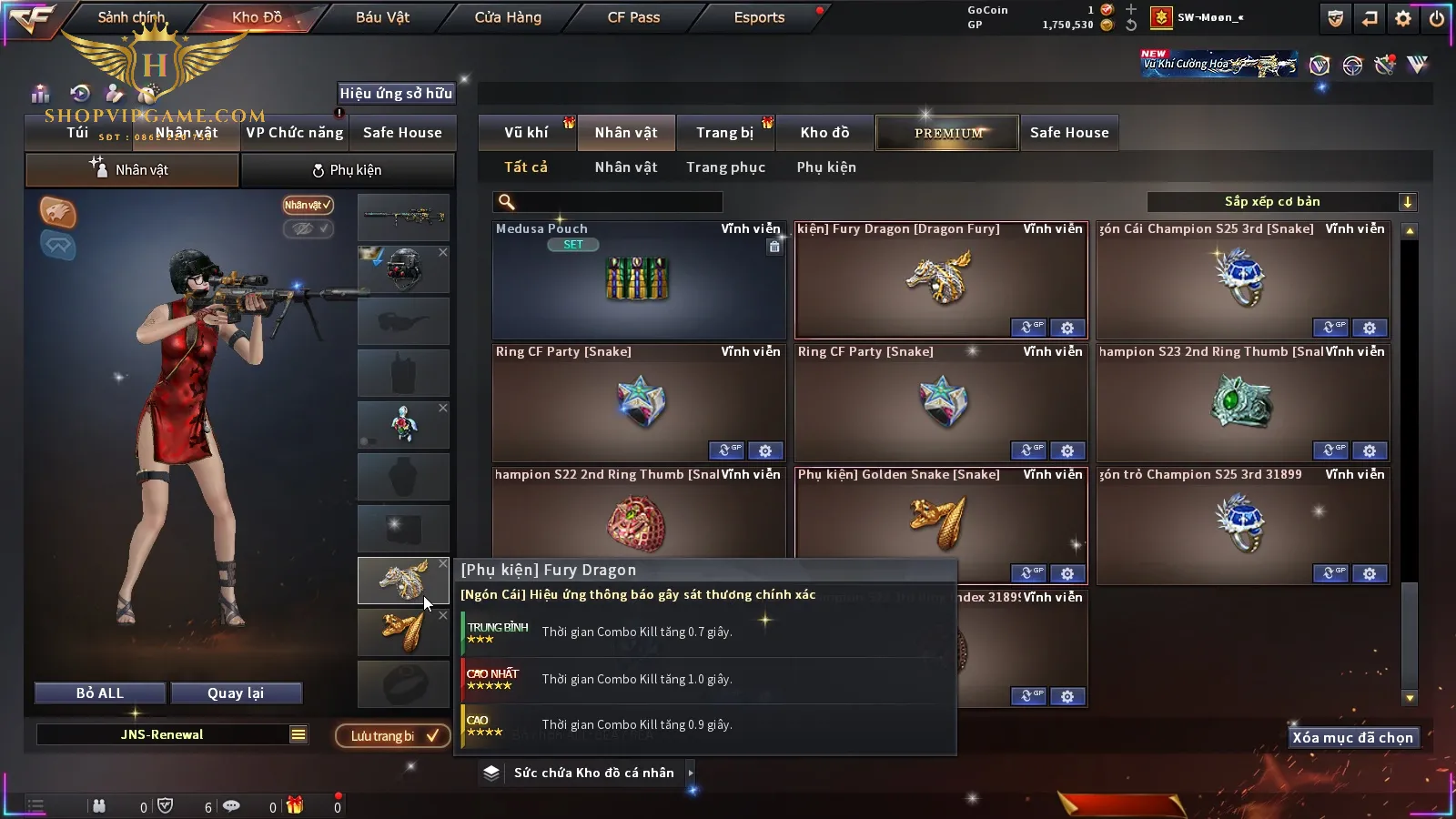Click the scrollbar down arrow in inventory
The image size is (1456, 819).
click(x=1410, y=698)
